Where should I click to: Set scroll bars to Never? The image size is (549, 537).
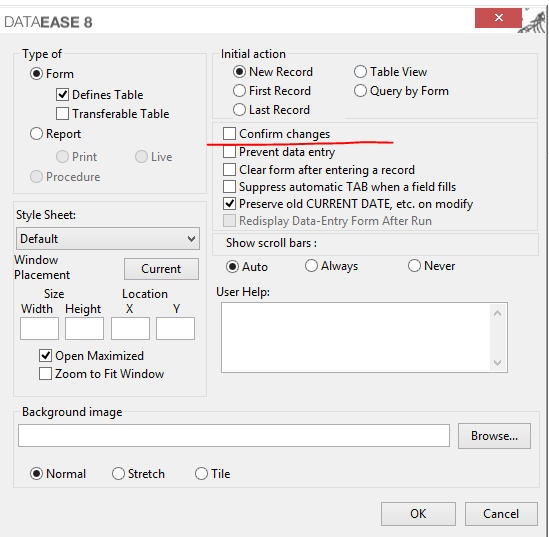(x=414, y=266)
